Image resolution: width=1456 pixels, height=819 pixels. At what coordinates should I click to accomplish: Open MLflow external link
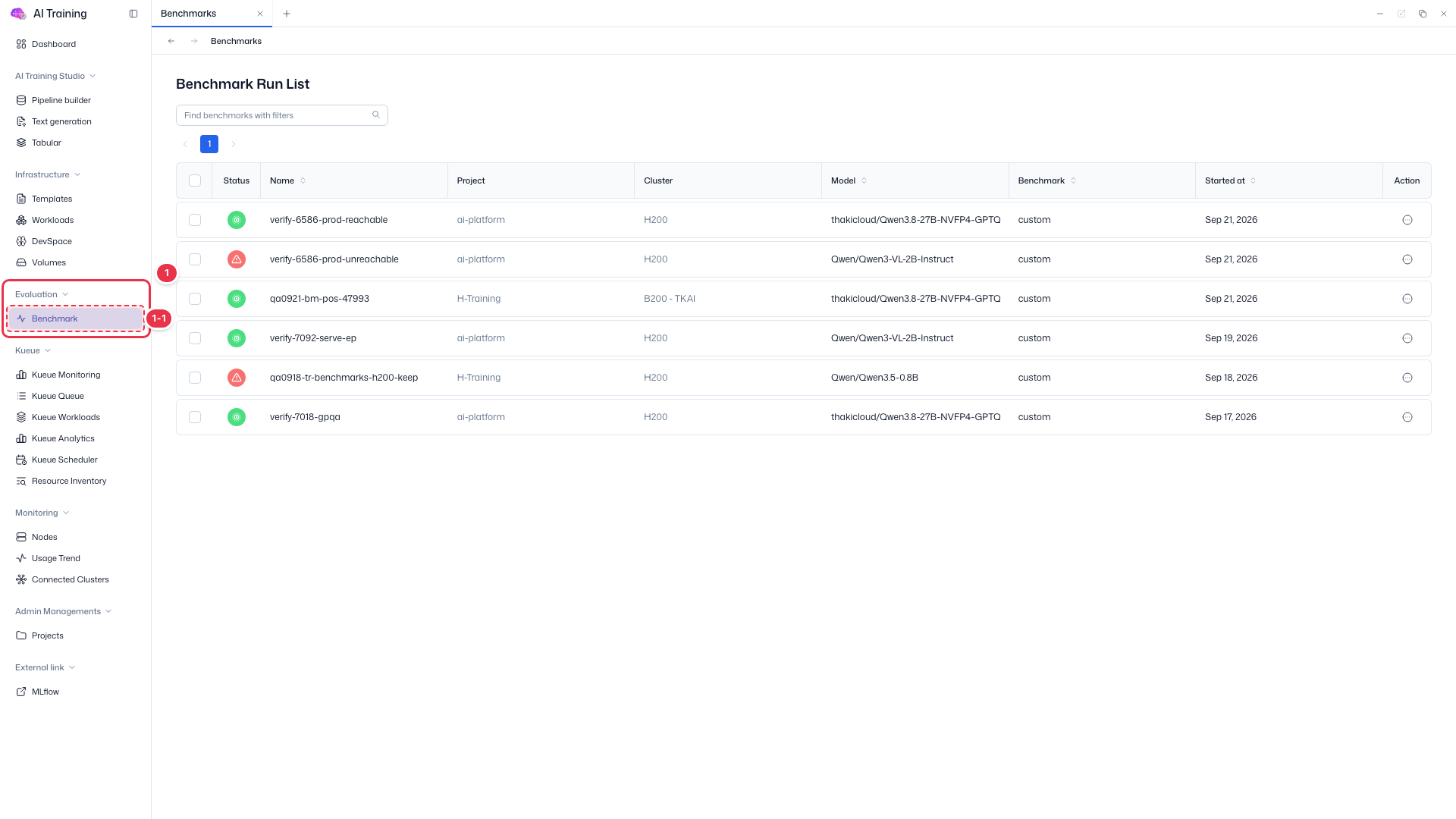pos(45,692)
